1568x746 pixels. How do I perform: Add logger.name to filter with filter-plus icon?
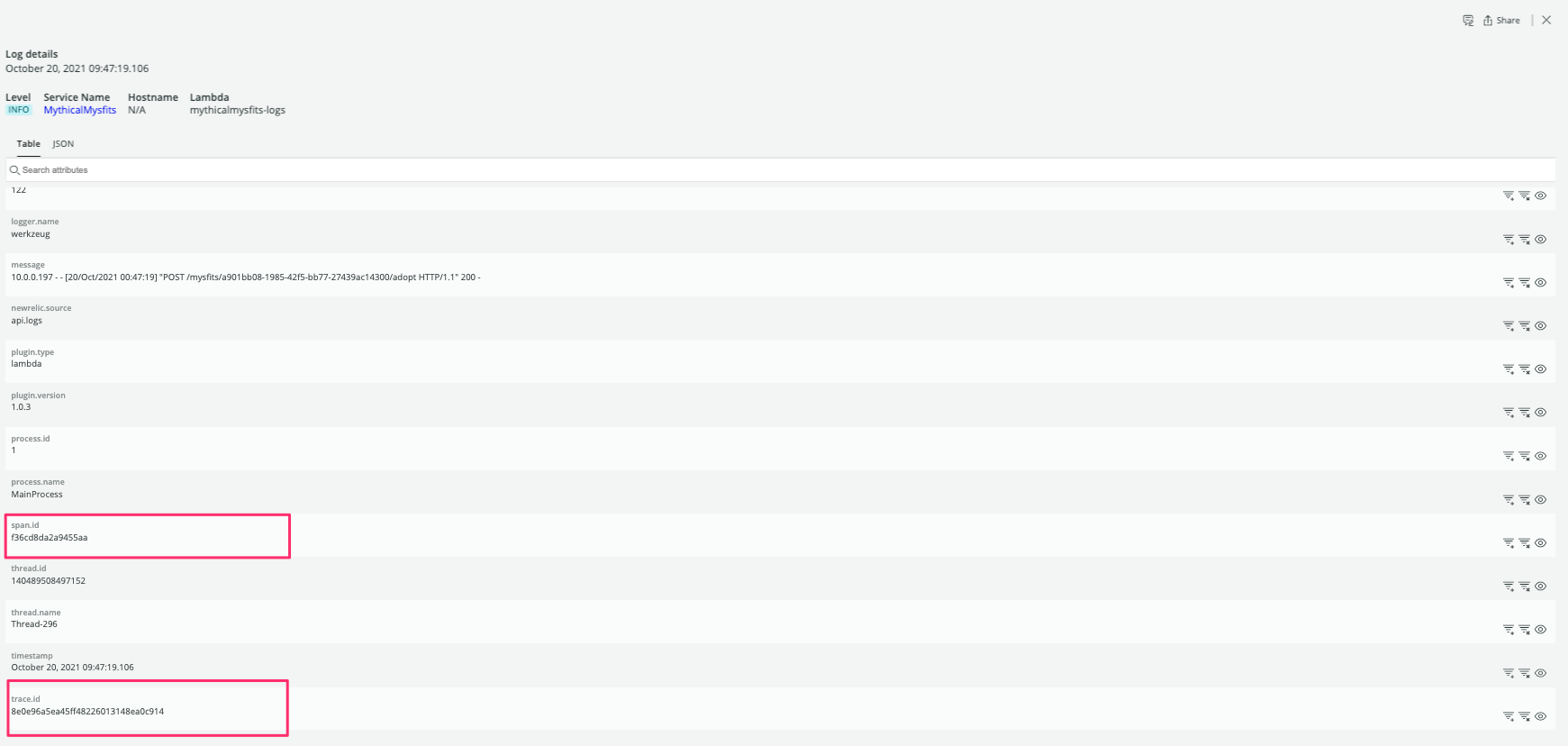tap(1509, 240)
